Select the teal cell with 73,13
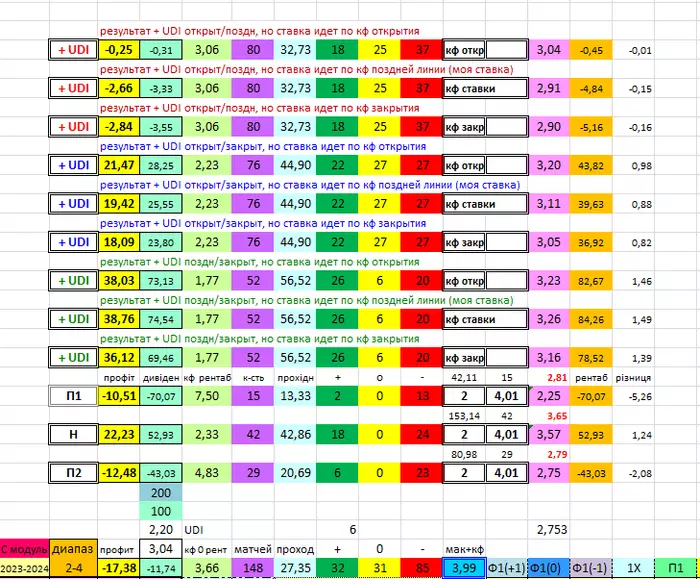Screen dimensions: 700x579 pos(161,280)
